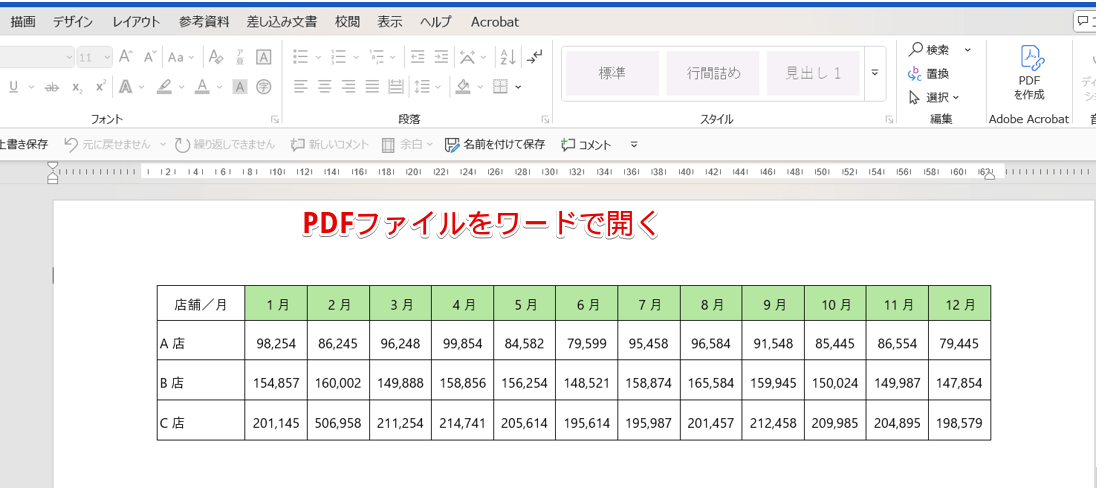Expand the search dropdown arrow
This screenshot has width=1117, height=489.
[967, 50]
